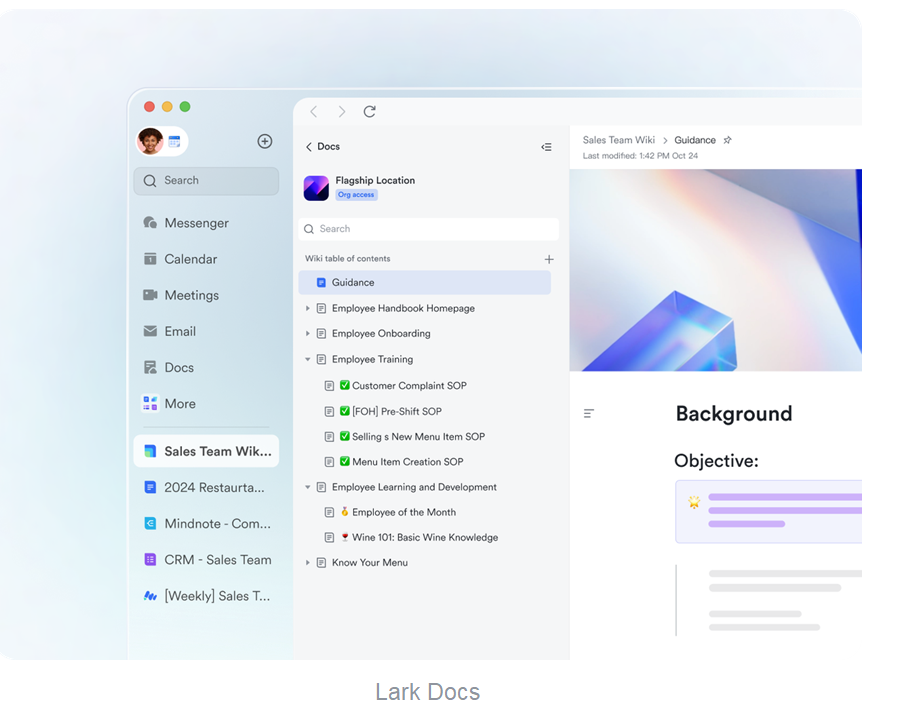Open the user profile avatar
The height and width of the screenshot is (724, 922).
[x=151, y=142]
